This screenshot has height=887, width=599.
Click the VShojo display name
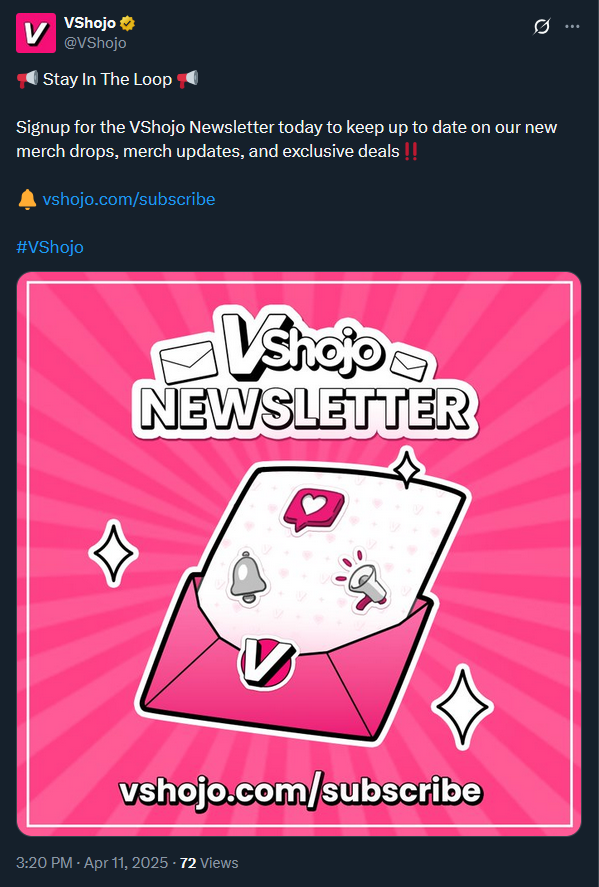tap(90, 23)
